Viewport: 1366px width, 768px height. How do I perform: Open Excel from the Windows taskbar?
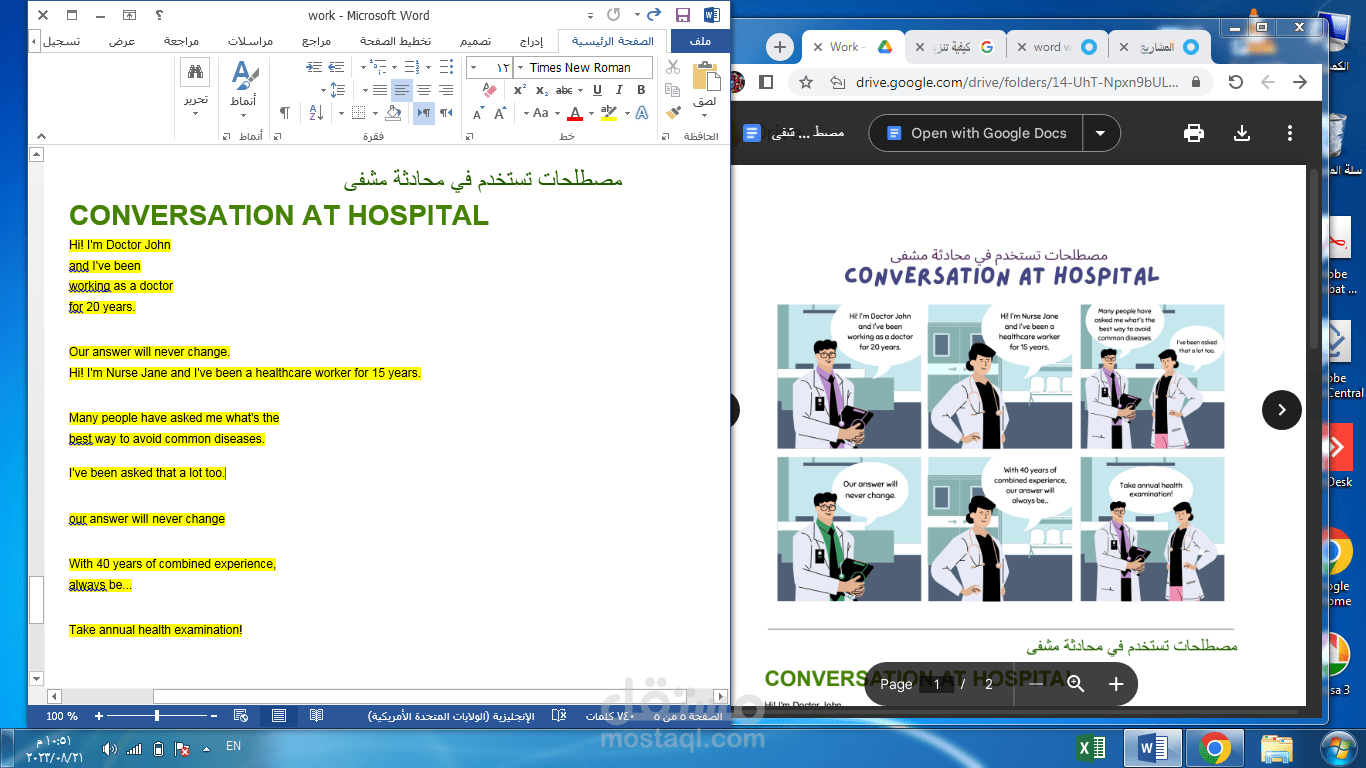point(1090,748)
